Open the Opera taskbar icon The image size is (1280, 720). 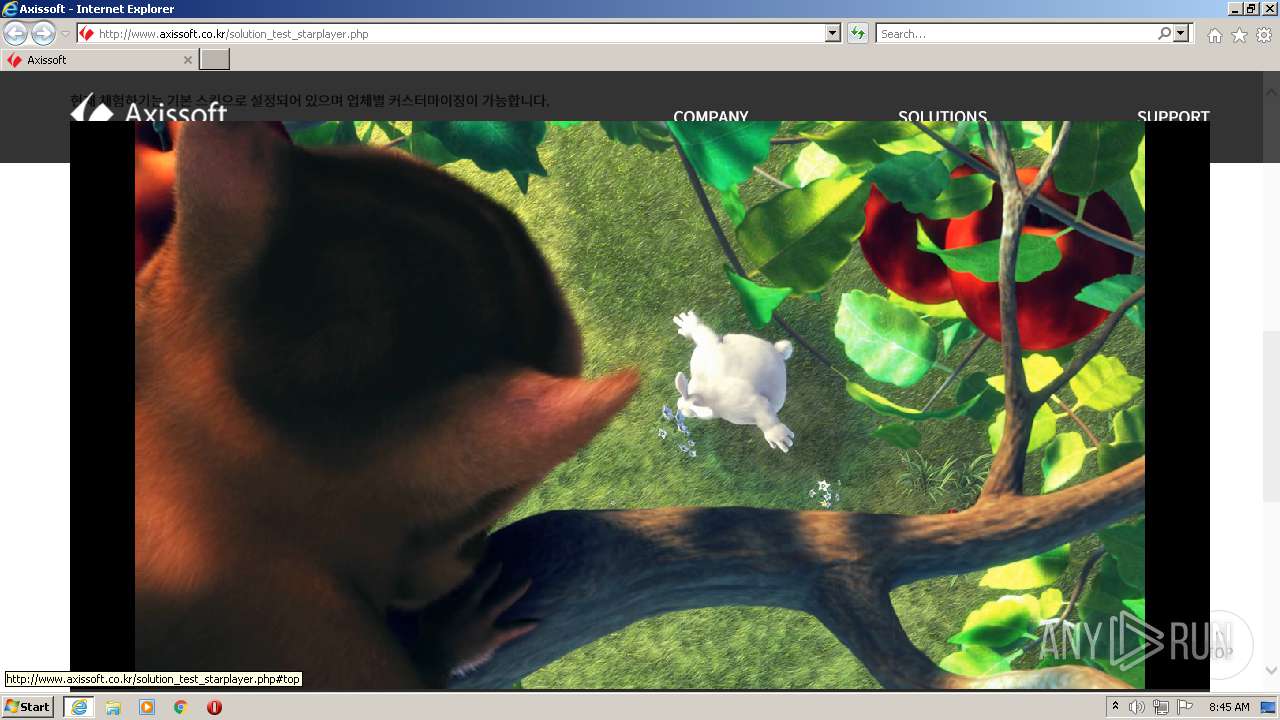(214, 707)
